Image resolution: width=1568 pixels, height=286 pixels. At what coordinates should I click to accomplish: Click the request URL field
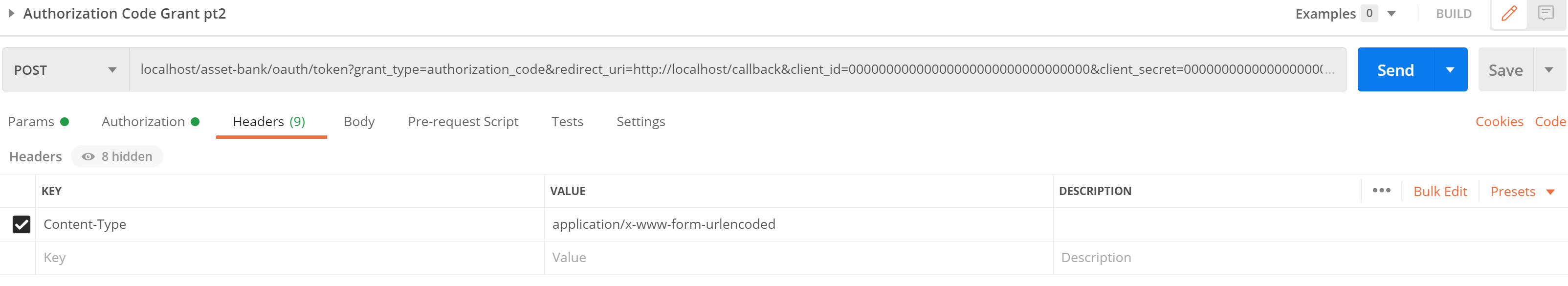[737, 70]
